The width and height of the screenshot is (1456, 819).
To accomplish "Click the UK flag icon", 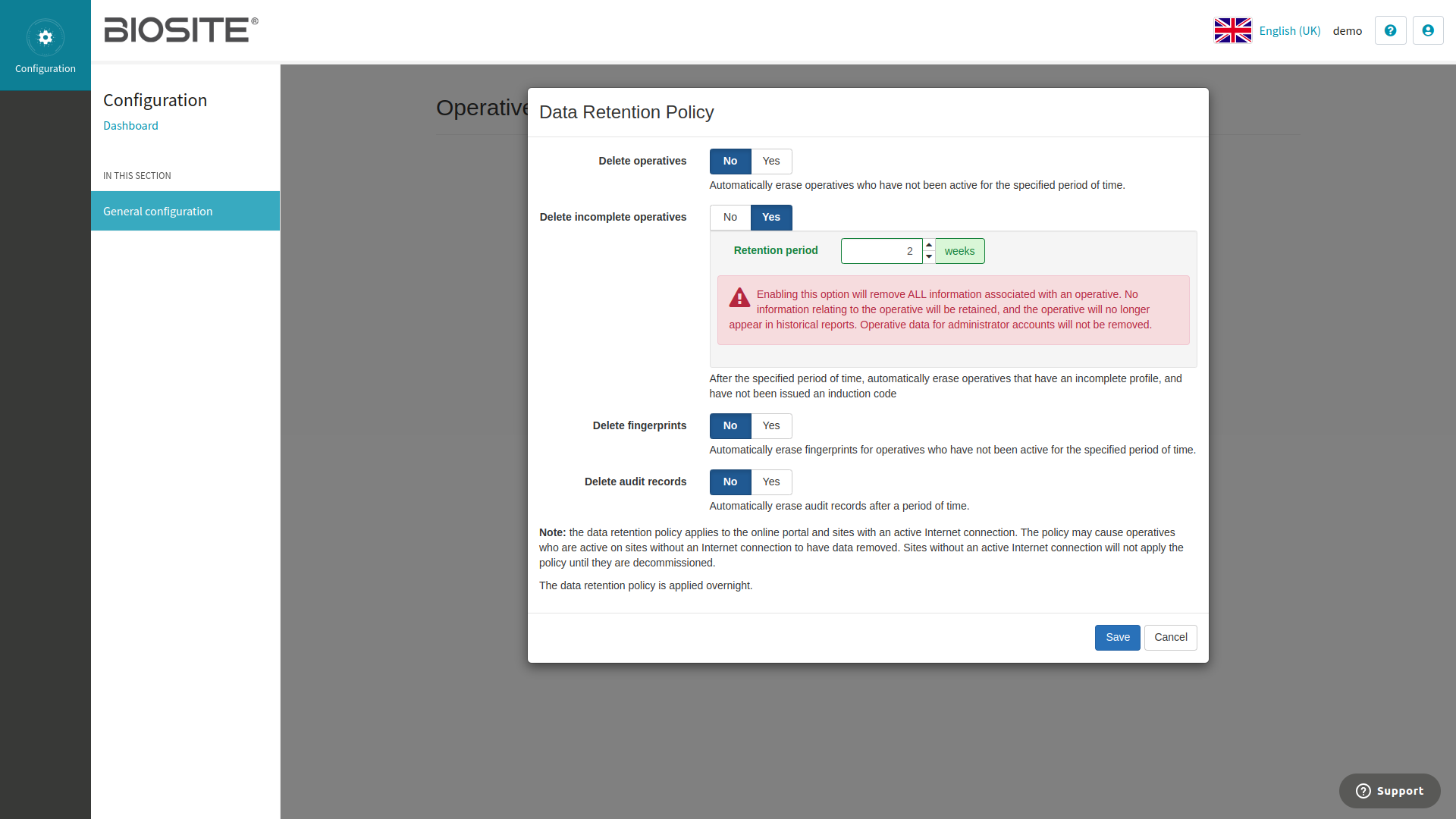I will tap(1232, 30).
